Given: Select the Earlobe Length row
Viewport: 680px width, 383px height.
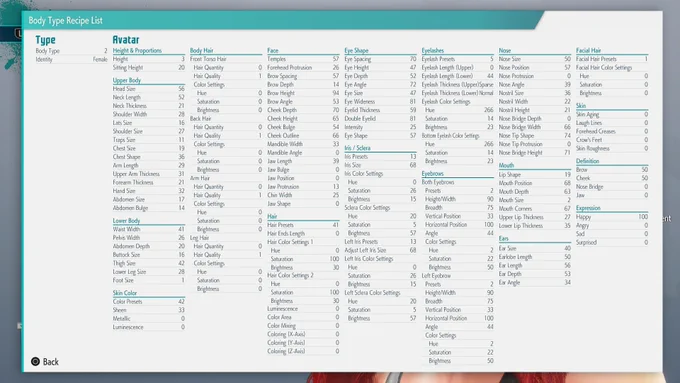Looking at the screenshot, I should [x=535, y=257].
